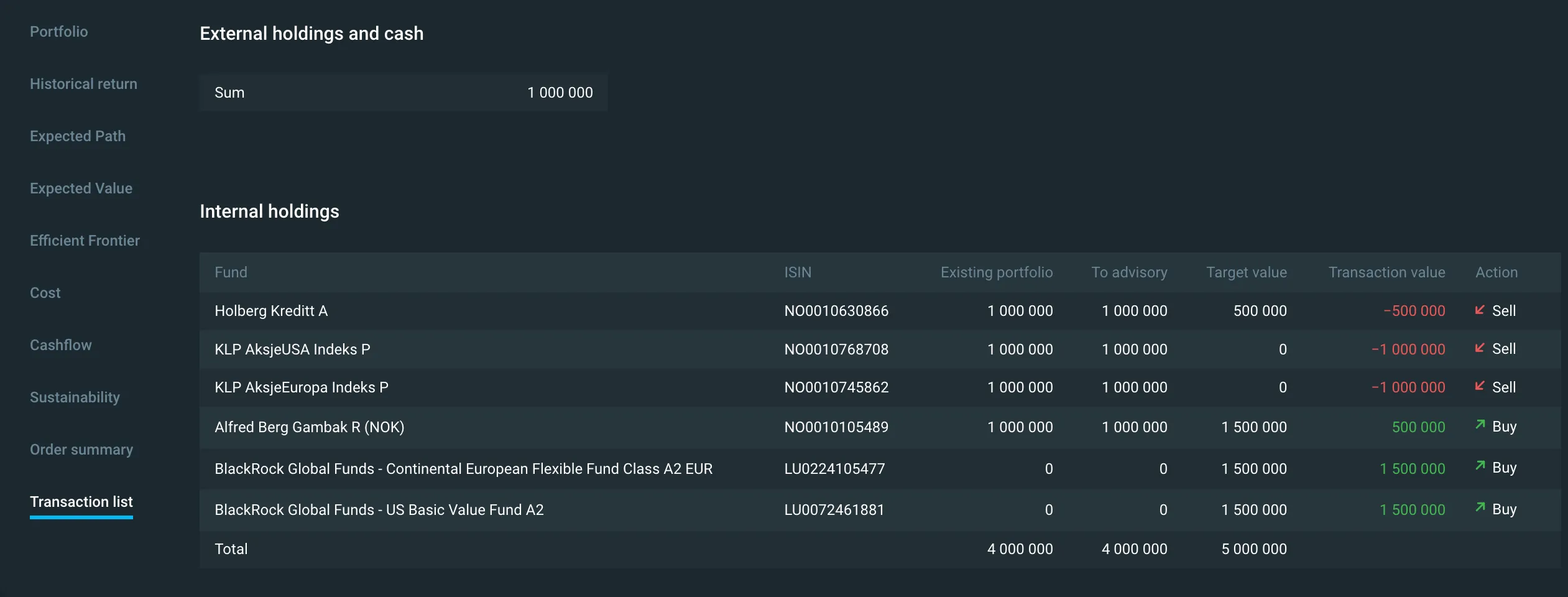Click the Buy arrow icon for US Basic Value Fund

tap(1480, 507)
